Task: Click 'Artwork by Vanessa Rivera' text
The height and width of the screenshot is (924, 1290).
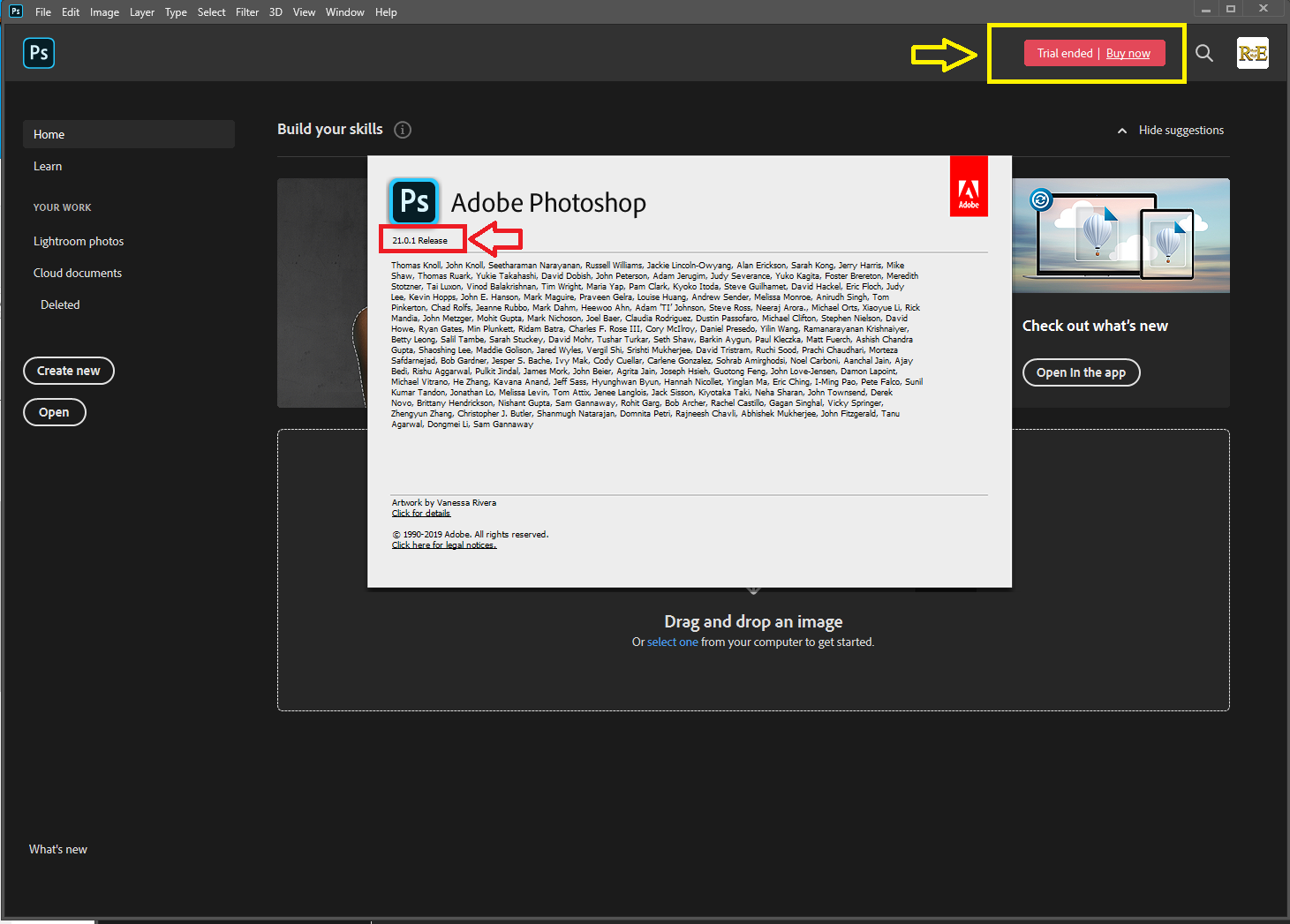Action: pyautogui.click(x=444, y=503)
